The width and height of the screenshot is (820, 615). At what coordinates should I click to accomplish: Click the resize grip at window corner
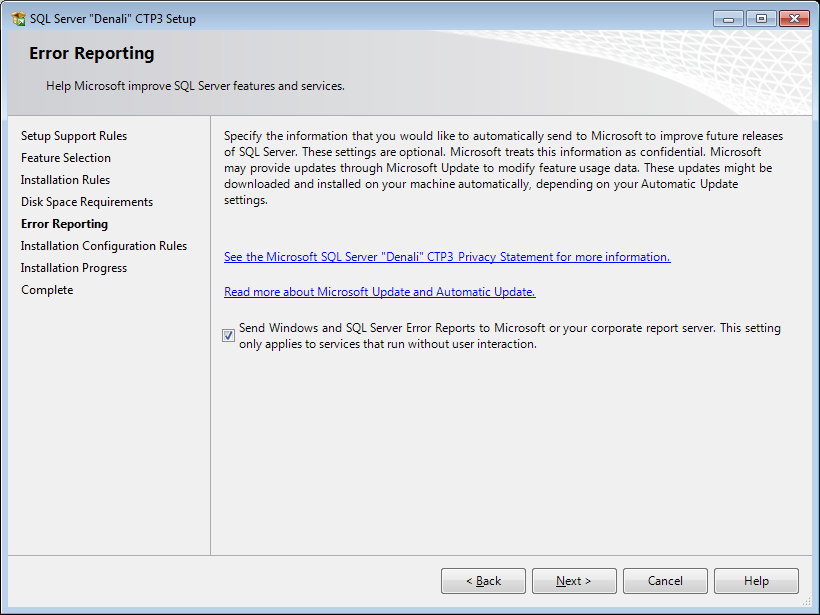(x=806, y=601)
